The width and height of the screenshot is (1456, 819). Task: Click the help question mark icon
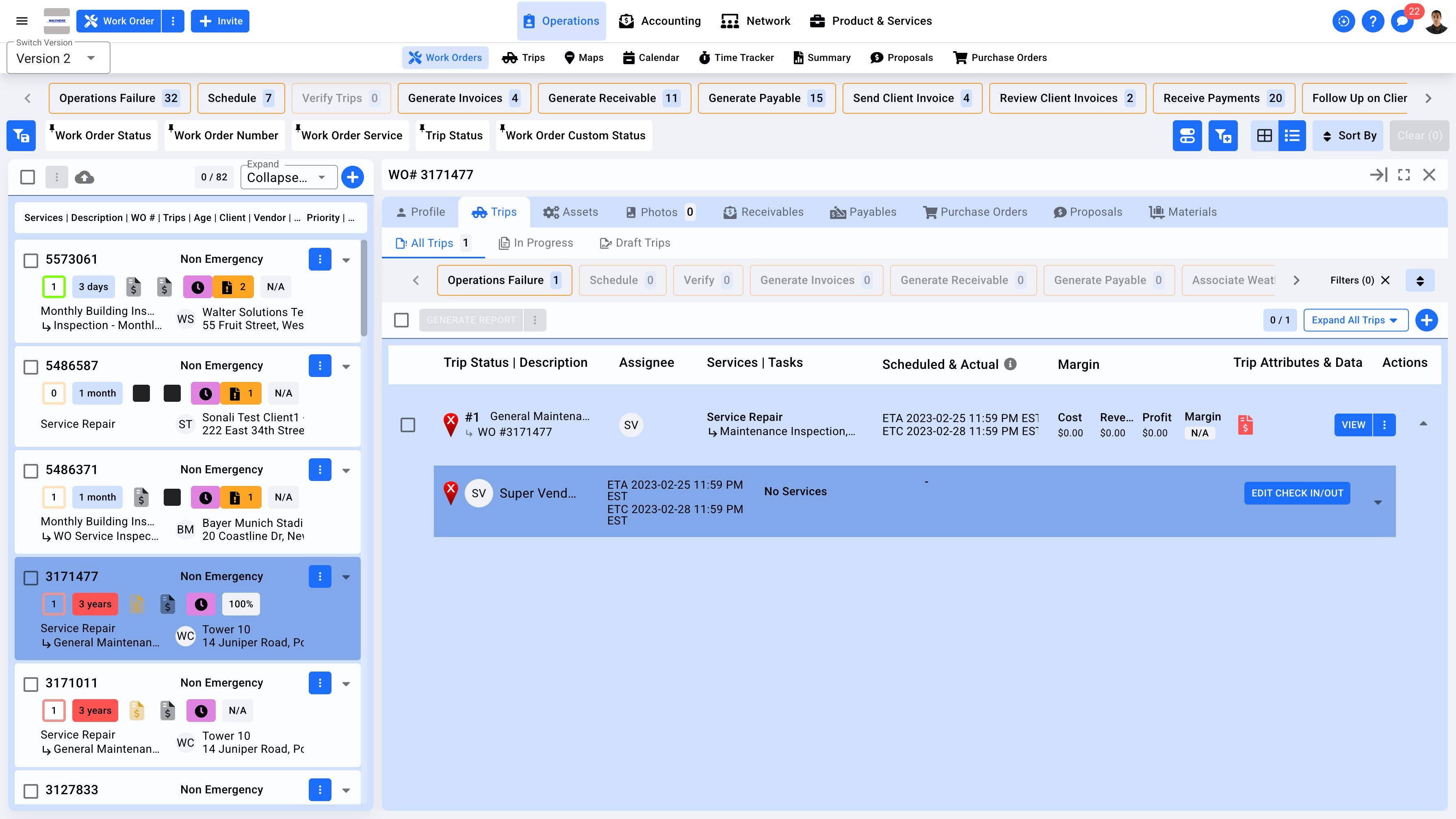[1372, 22]
